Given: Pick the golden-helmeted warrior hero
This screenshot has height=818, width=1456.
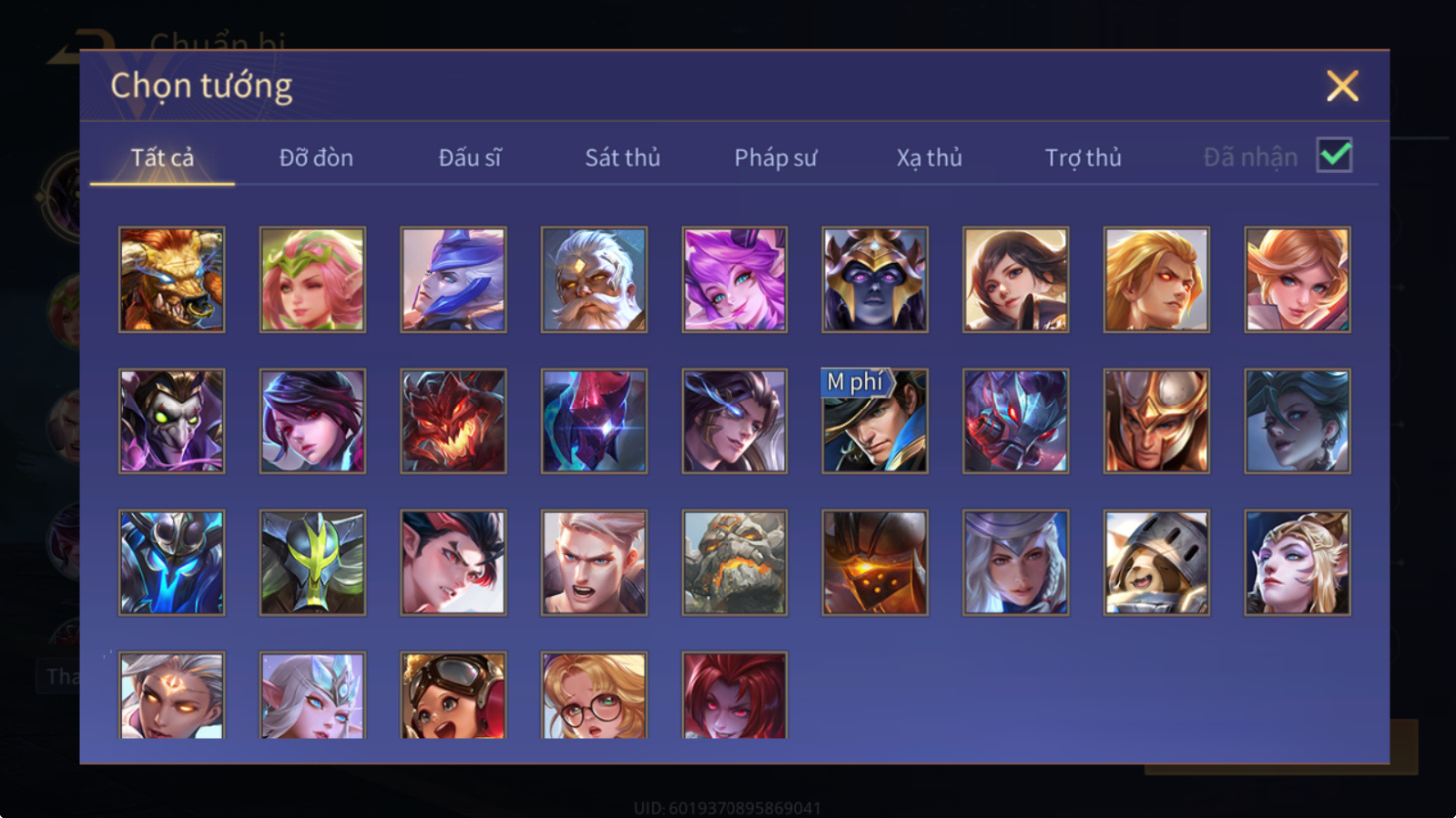Looking at the screenshot, I should pos(1157,420).
